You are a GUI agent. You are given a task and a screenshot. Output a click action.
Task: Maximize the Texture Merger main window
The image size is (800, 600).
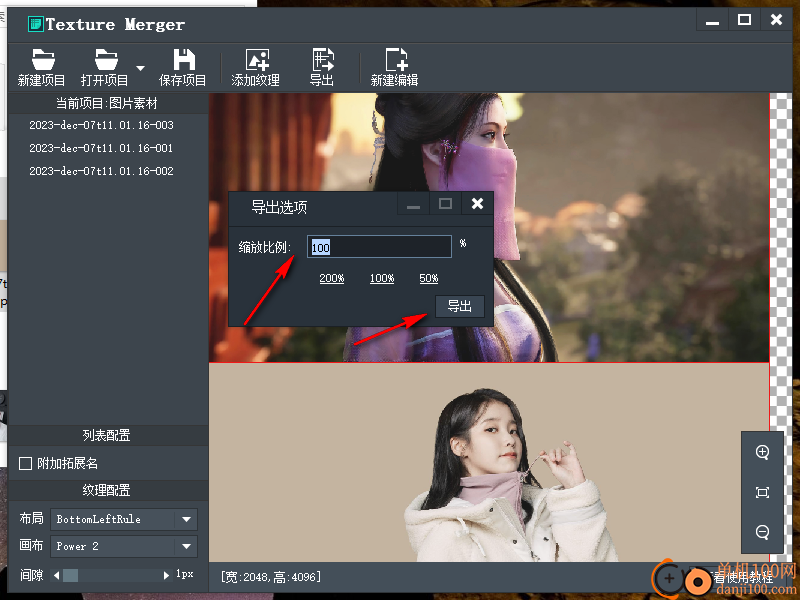tap(744, 20)
